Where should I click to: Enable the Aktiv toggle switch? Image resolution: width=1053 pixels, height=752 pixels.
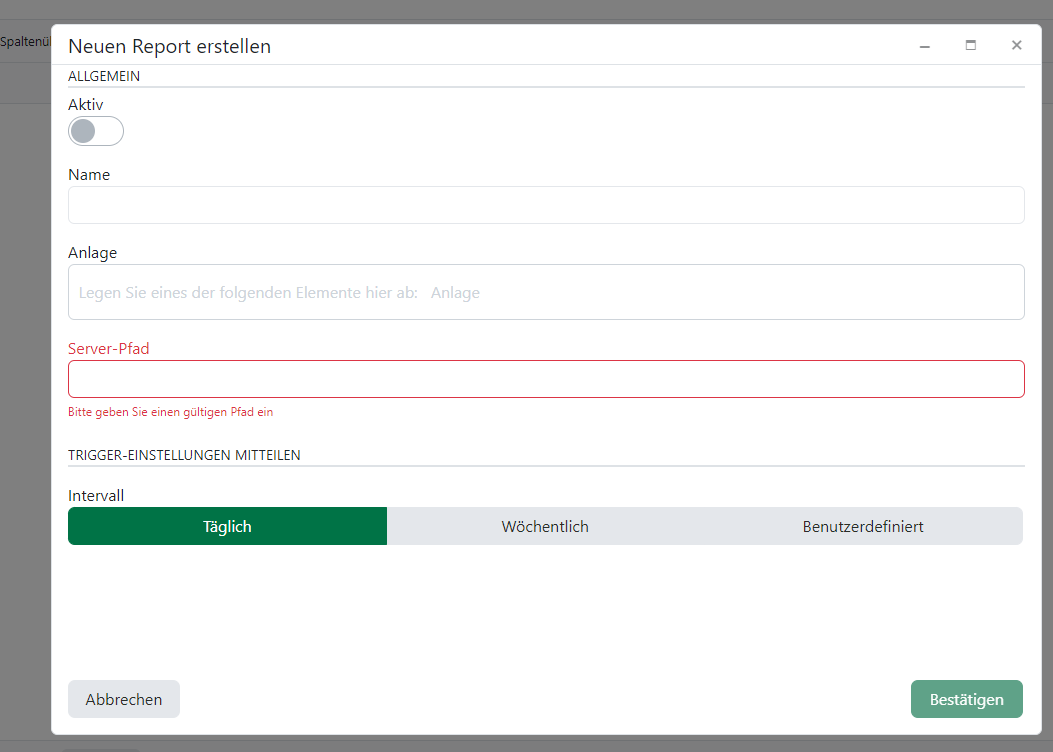click(96, 131)
